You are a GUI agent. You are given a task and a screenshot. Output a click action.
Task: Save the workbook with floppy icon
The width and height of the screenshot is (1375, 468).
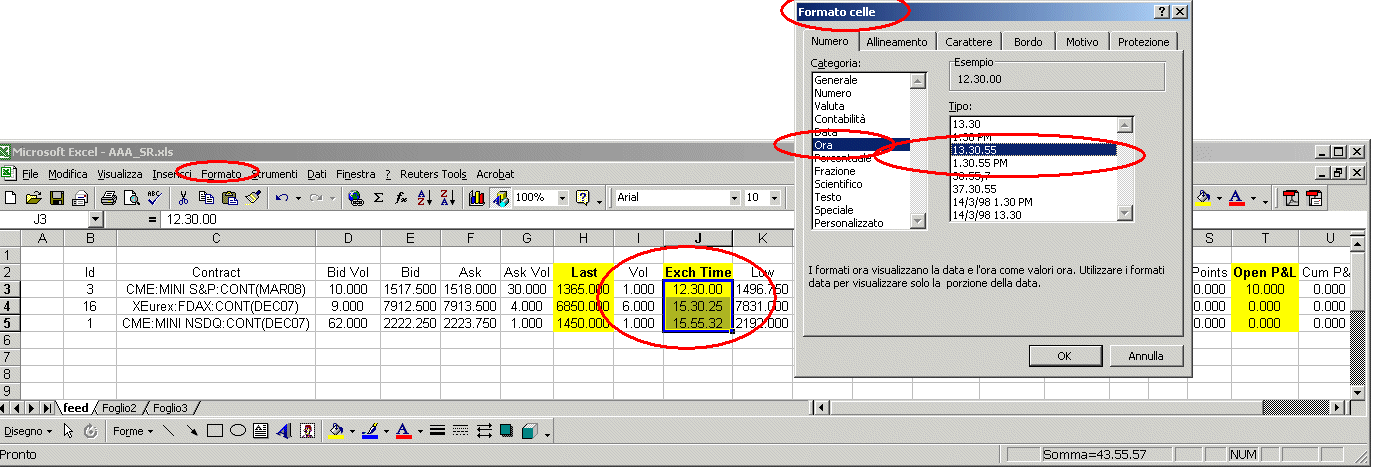coord(57,198)
